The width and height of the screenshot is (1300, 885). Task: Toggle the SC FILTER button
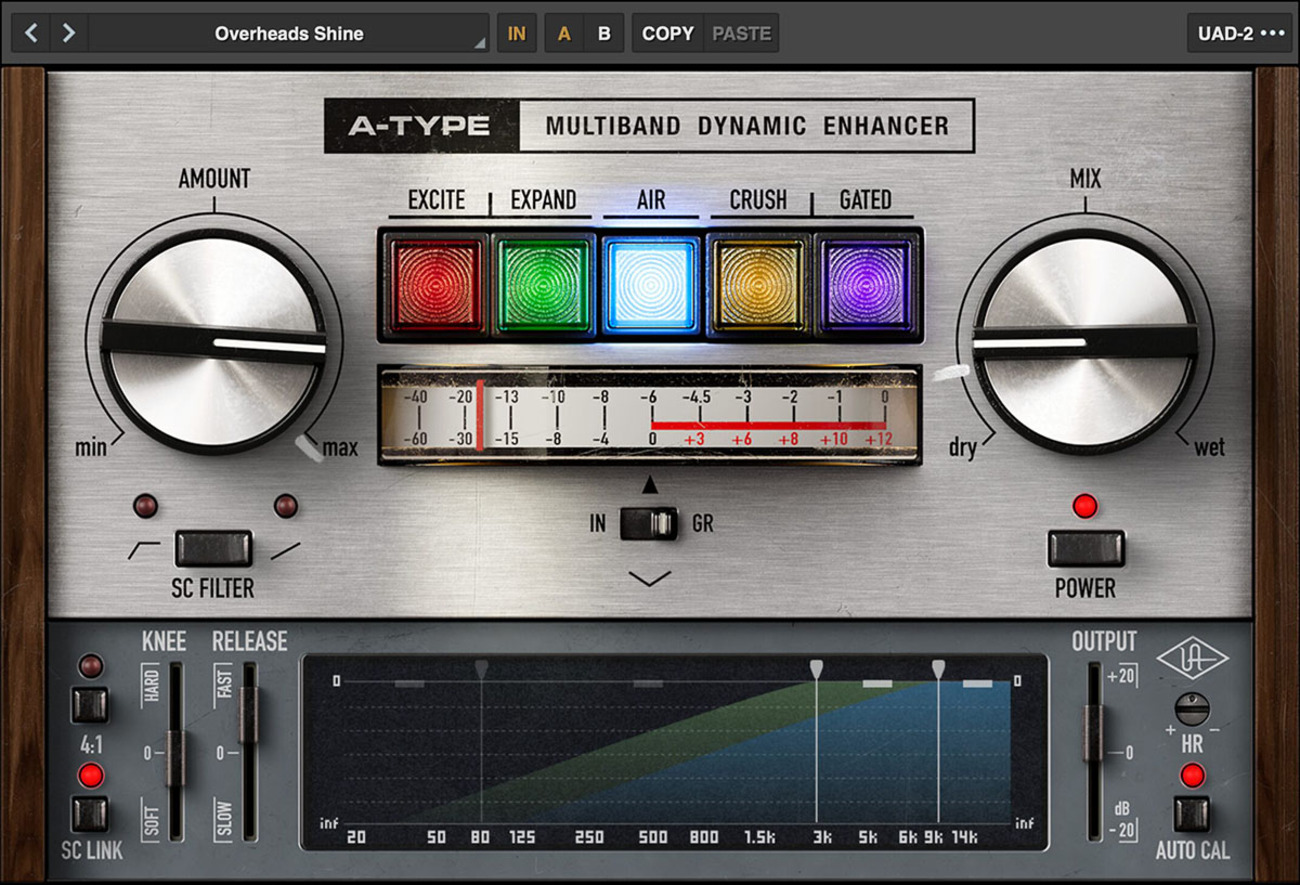tap(213, 548)
